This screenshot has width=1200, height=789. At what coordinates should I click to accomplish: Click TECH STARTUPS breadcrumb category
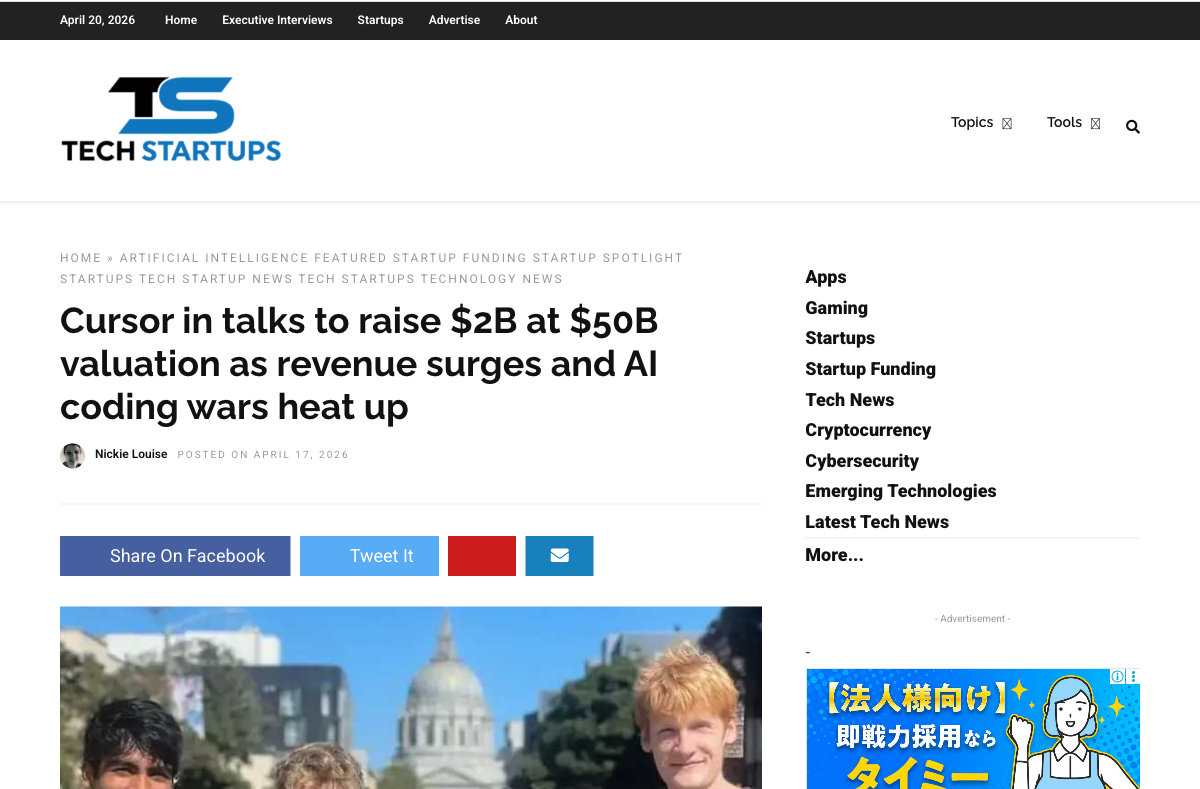[x=357, y=279]
